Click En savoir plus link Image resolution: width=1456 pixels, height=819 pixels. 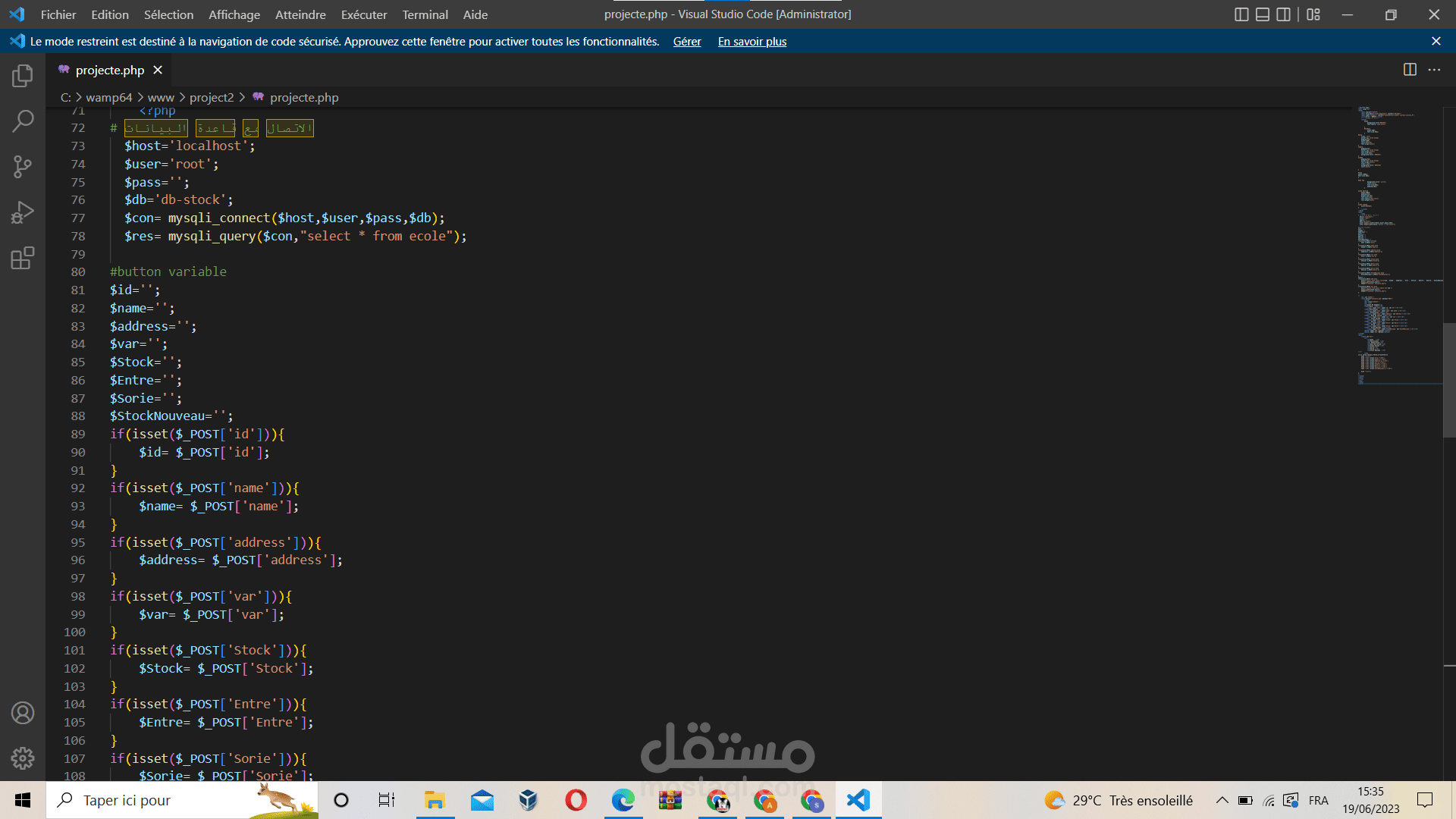752,42
